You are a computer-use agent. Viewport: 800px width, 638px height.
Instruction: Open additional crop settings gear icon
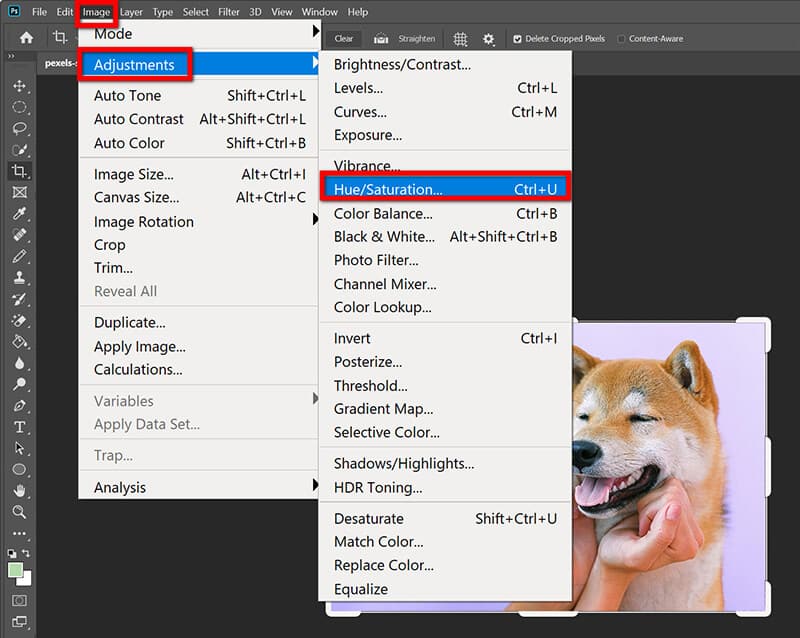pyautogui.click(x=488, y=38)
